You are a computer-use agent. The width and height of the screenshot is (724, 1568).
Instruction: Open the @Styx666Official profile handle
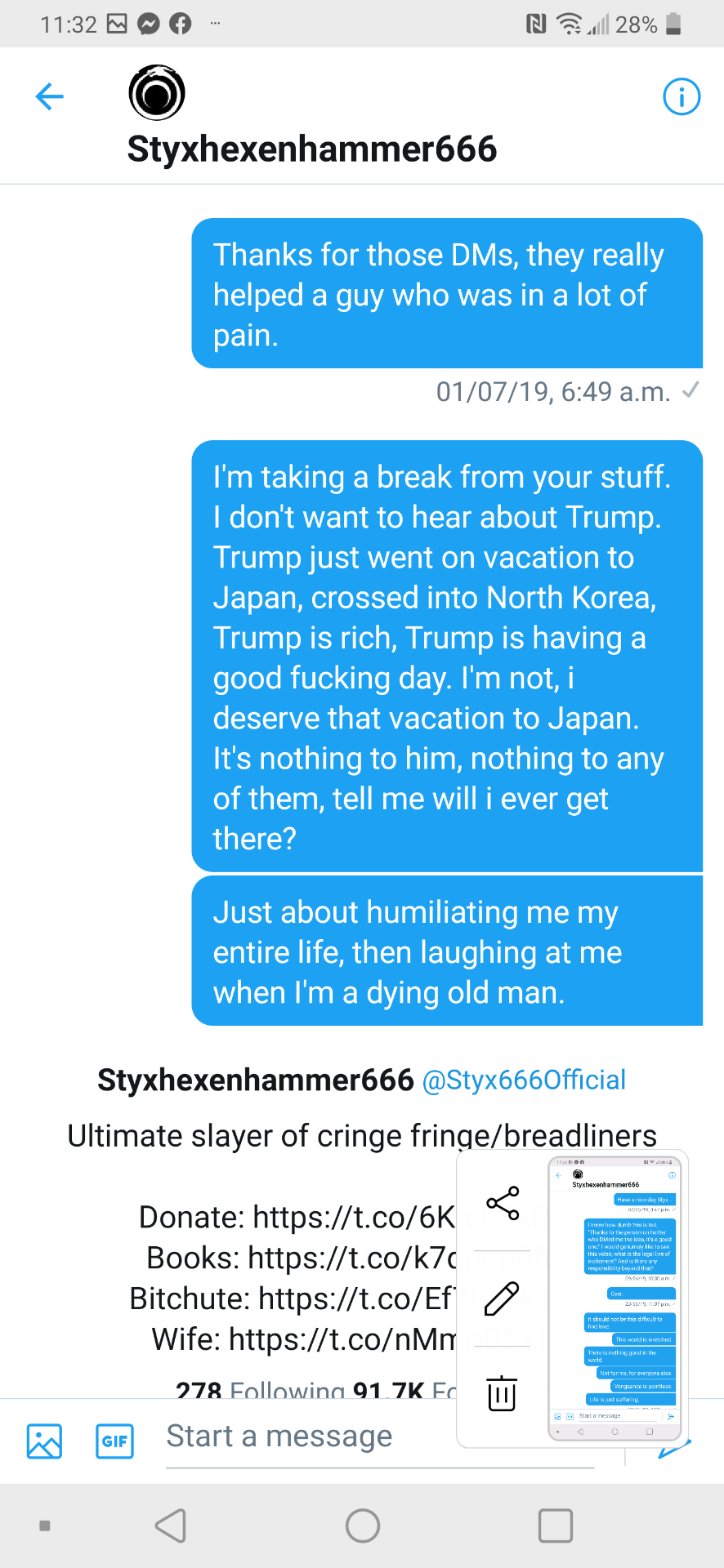(x=524, y=1080)
